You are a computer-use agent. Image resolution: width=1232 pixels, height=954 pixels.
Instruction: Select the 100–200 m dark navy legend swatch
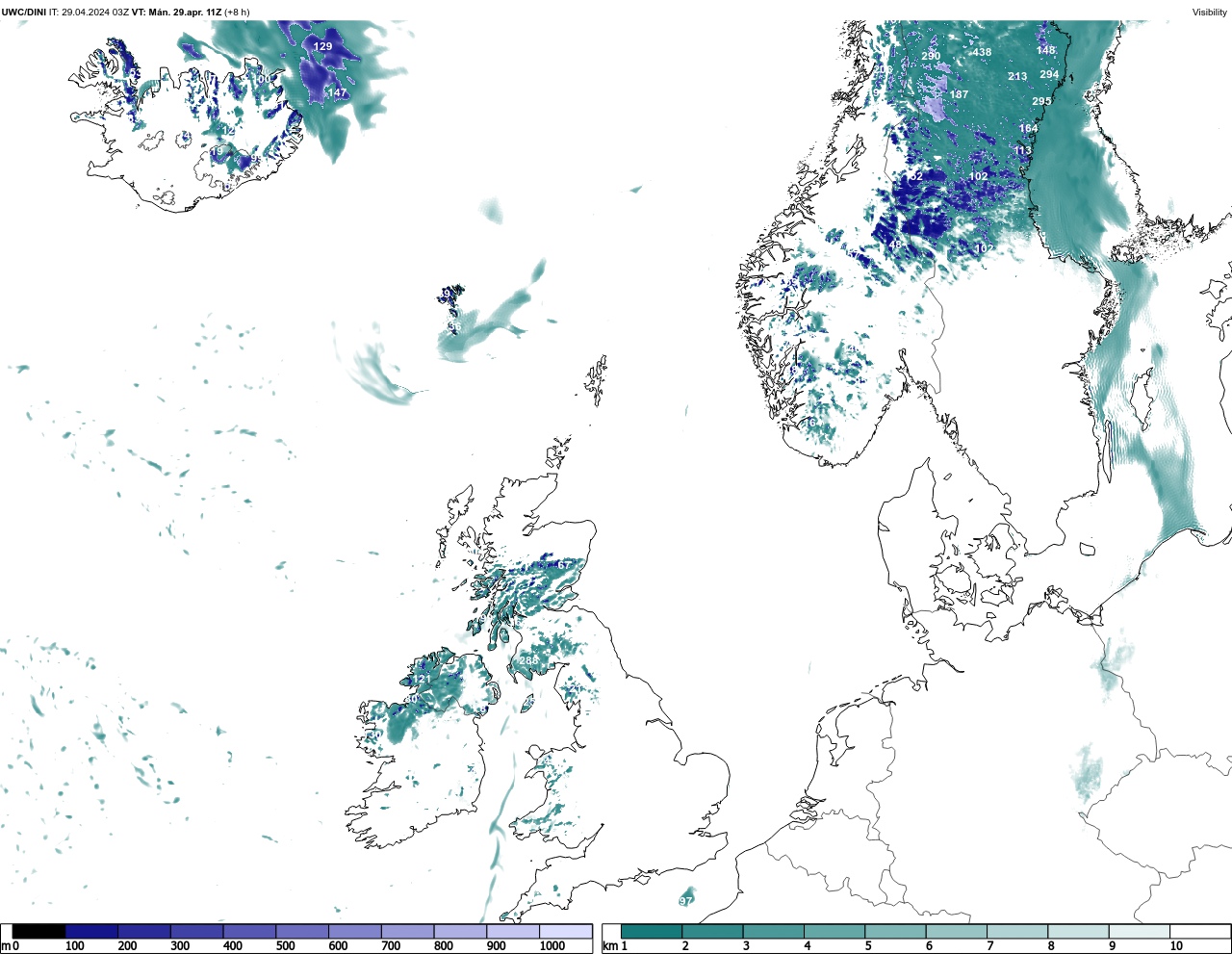[x=91, y=931]
